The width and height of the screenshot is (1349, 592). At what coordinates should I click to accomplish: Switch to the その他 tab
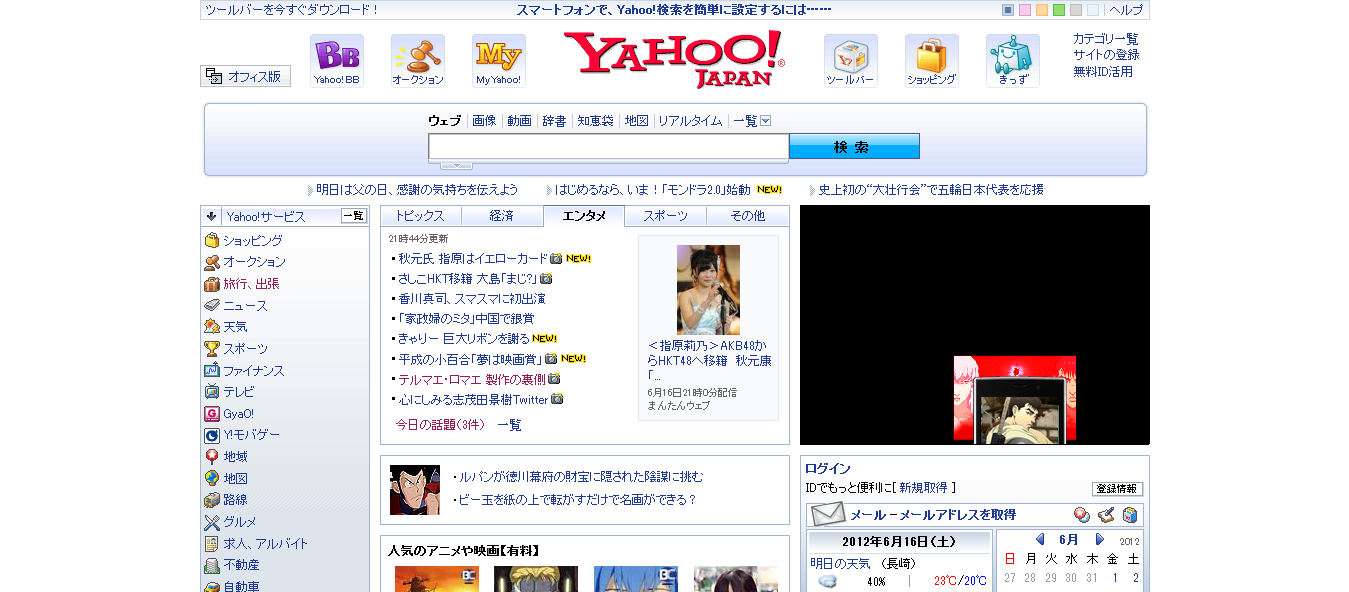[x=747, y=216]
